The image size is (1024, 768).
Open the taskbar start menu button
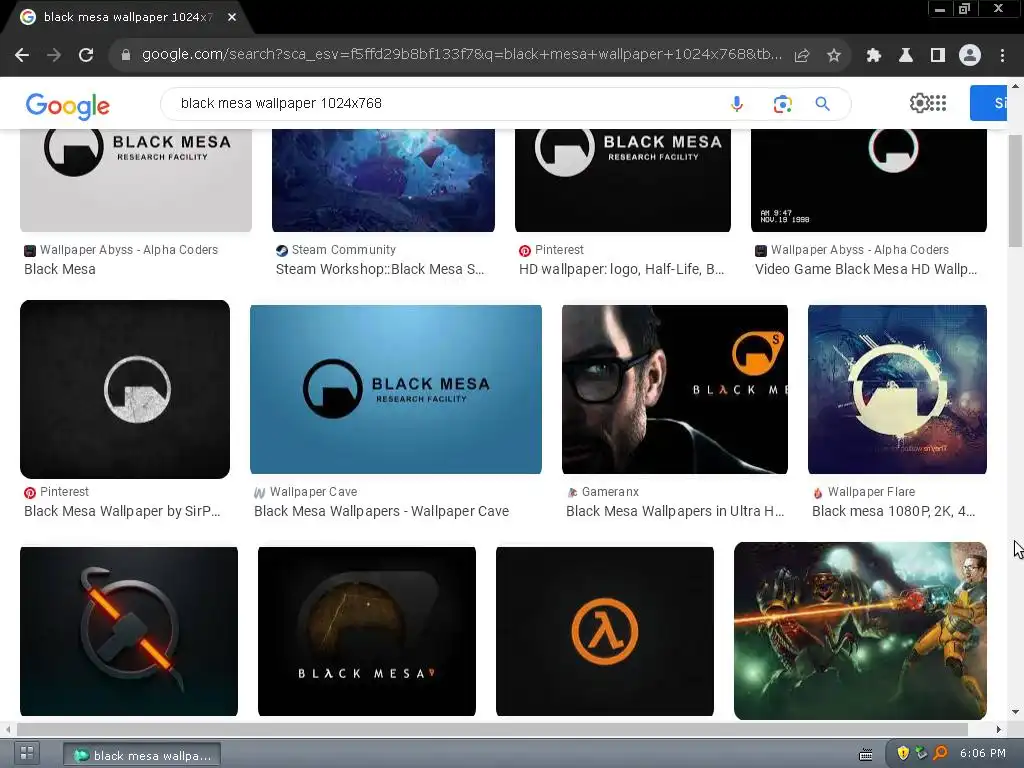pos(27,754)
